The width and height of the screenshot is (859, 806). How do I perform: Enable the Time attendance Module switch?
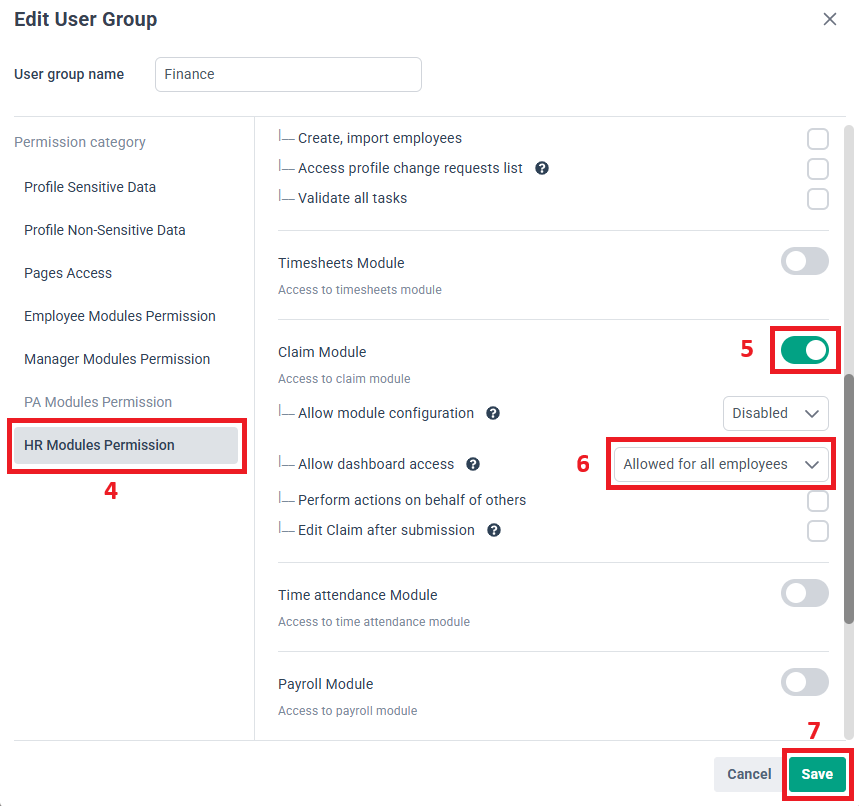pos(804,593)
